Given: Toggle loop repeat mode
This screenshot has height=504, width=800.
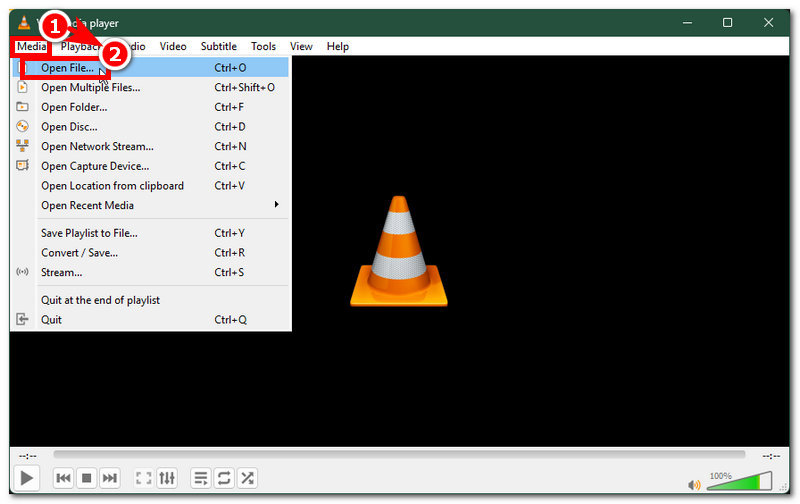Looking at the screenshot, I should coord(224,478).
